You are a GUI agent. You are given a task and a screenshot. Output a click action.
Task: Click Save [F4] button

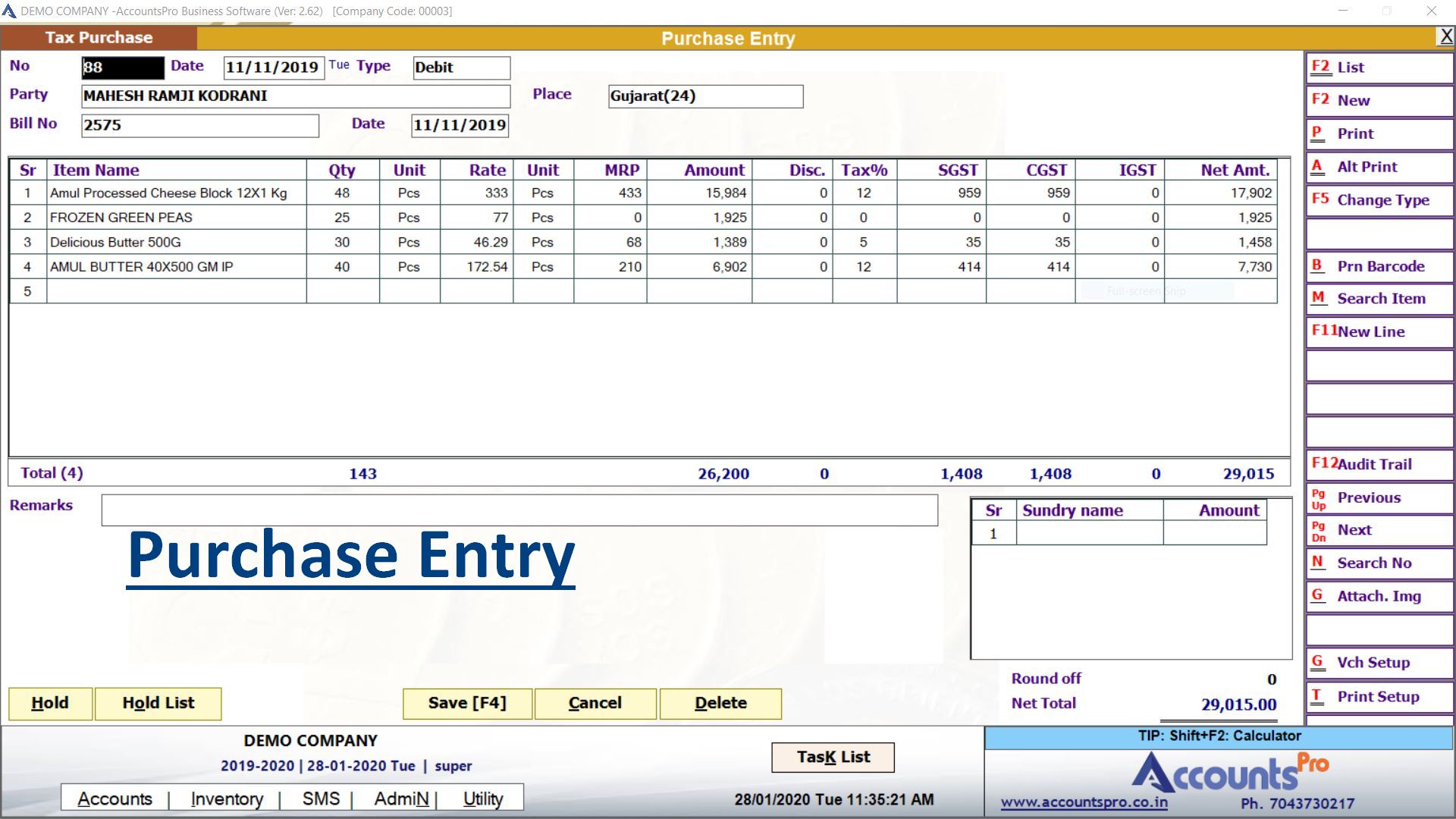[x=467, y=704]
